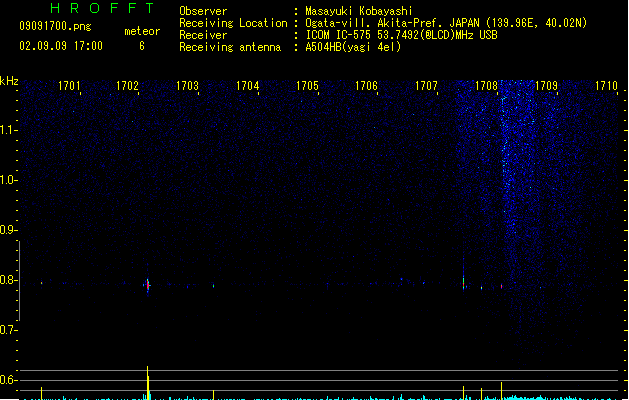629x400 pixels.
Task: Click time marker 1701
Action: point(69,86)
